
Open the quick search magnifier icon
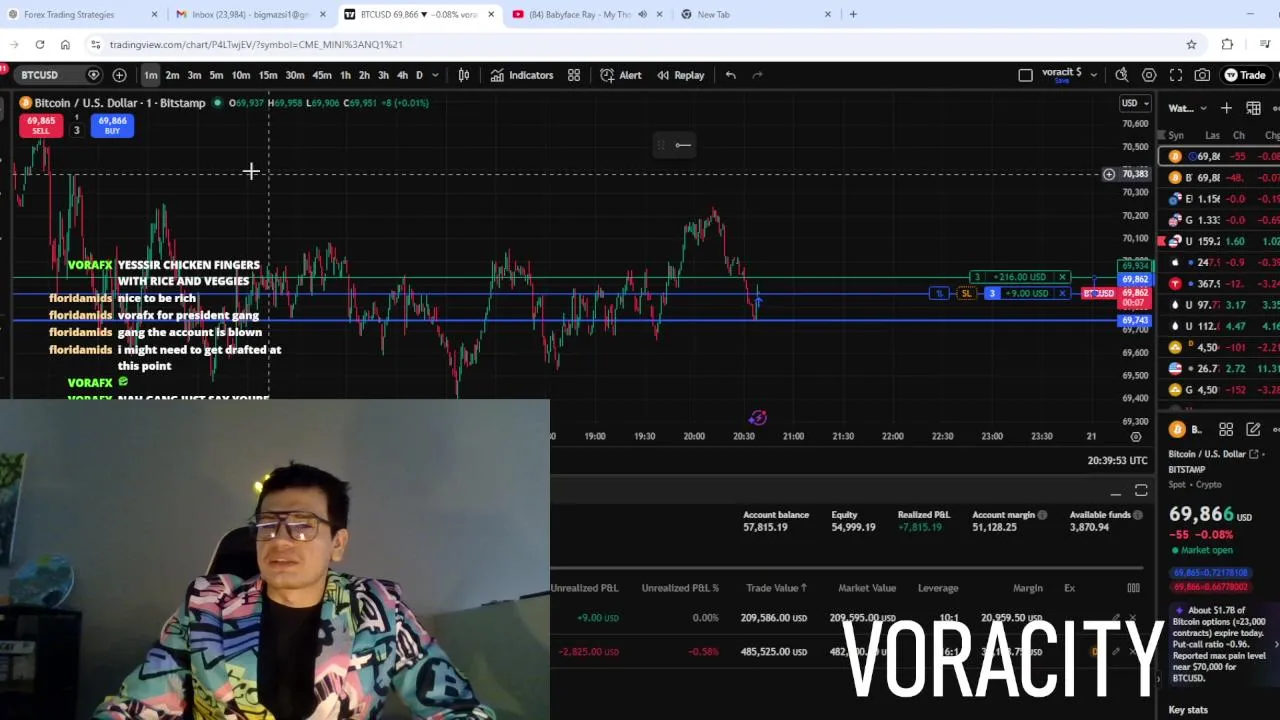[1122, 75]
